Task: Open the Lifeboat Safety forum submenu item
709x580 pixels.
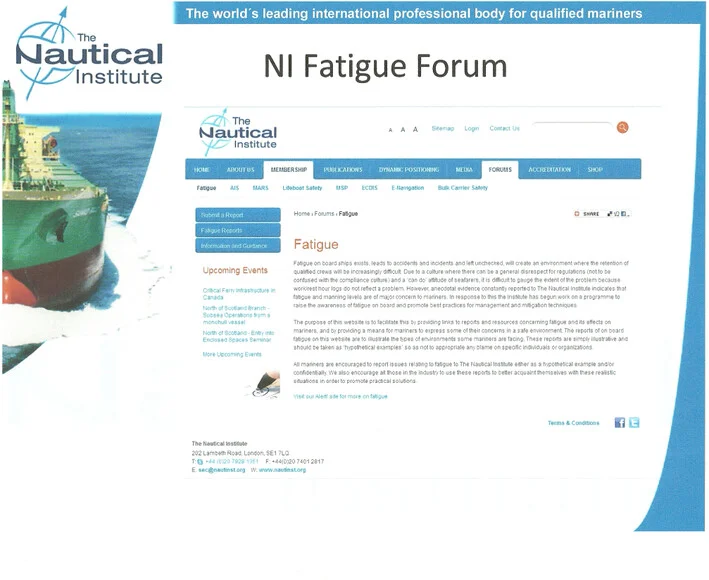Action: 302,188
